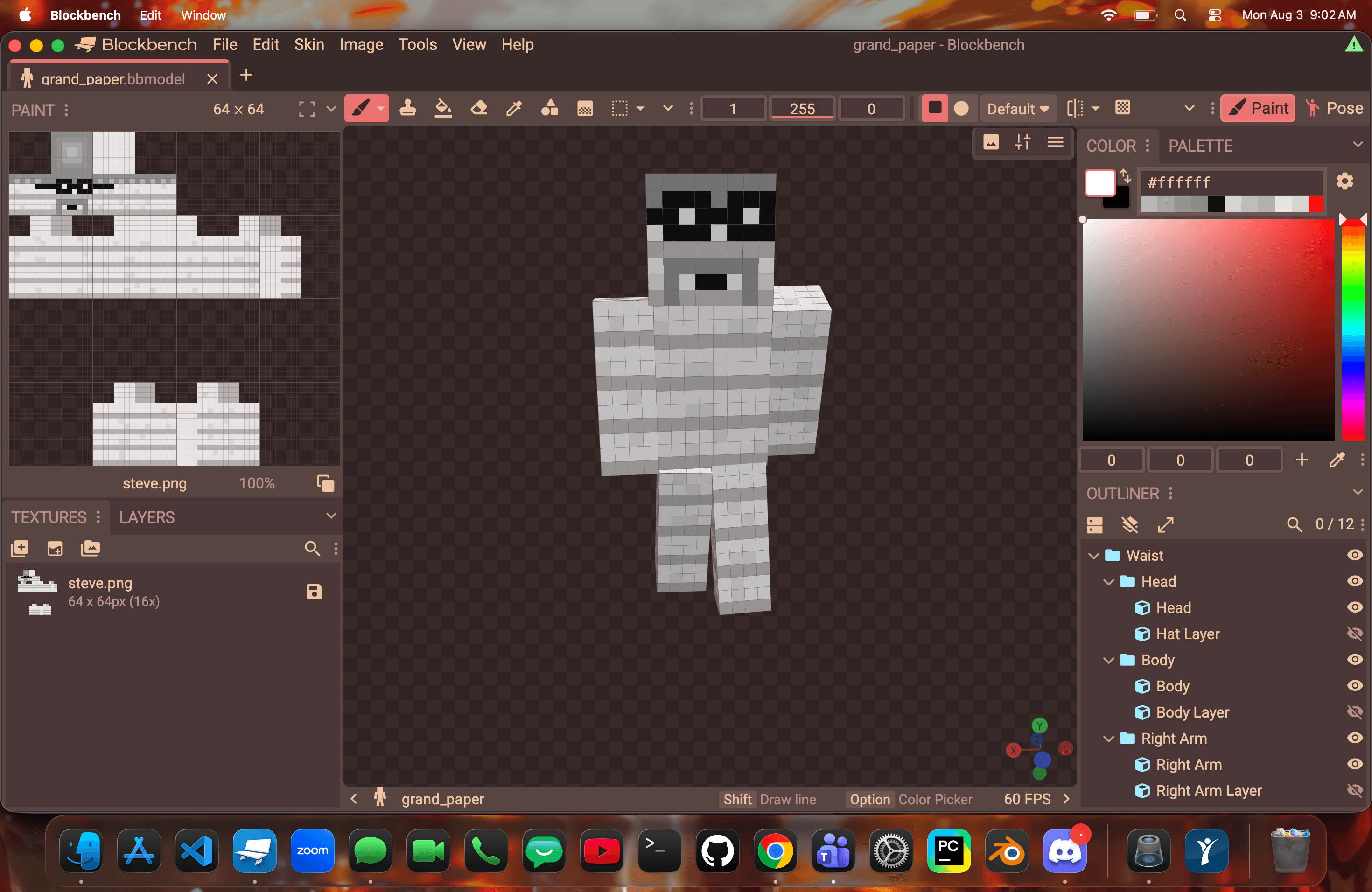Switch to Pose mode
Screen dimensions: 1372x892
1335,108
